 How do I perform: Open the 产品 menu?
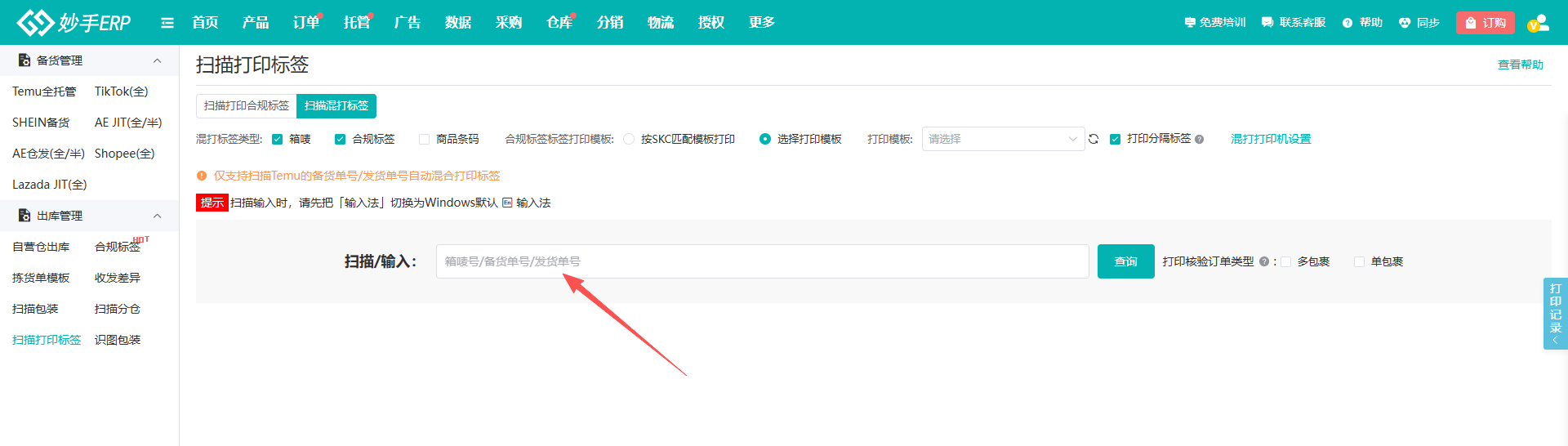click(256, 23)
